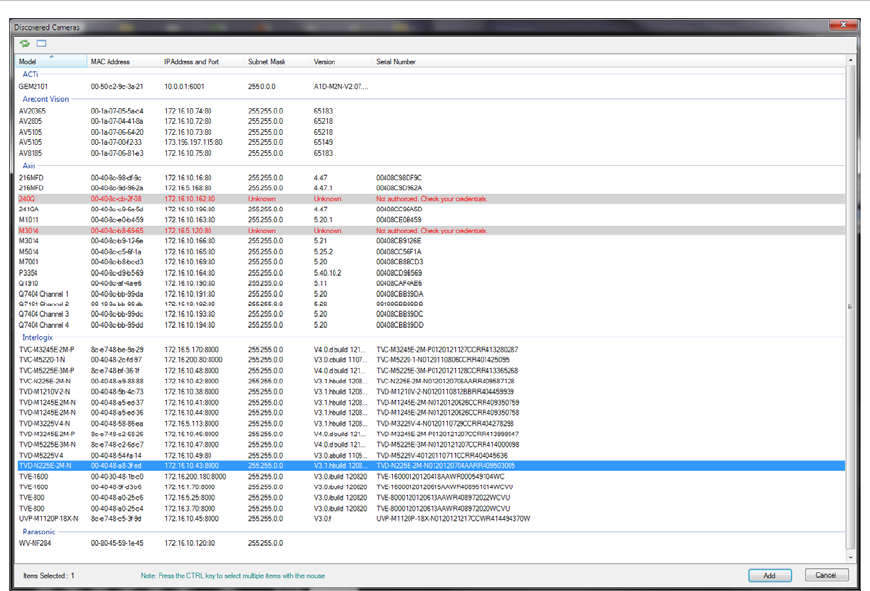The image size is (870, 591).
Task: Click the Items Selected: 1 status text
Action: click(x=49, y=575)
